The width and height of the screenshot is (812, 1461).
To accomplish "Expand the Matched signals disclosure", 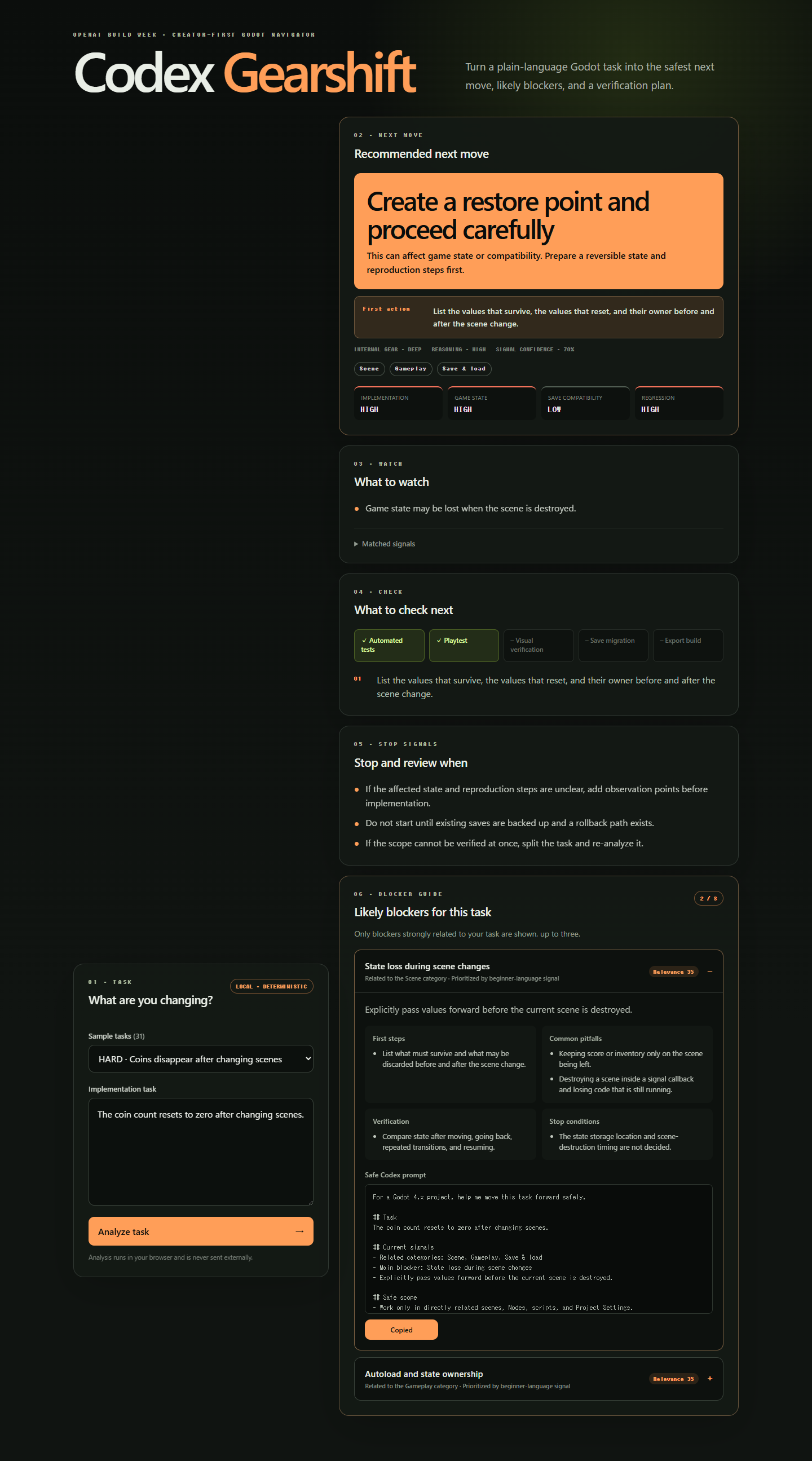I will pos(385,544).
